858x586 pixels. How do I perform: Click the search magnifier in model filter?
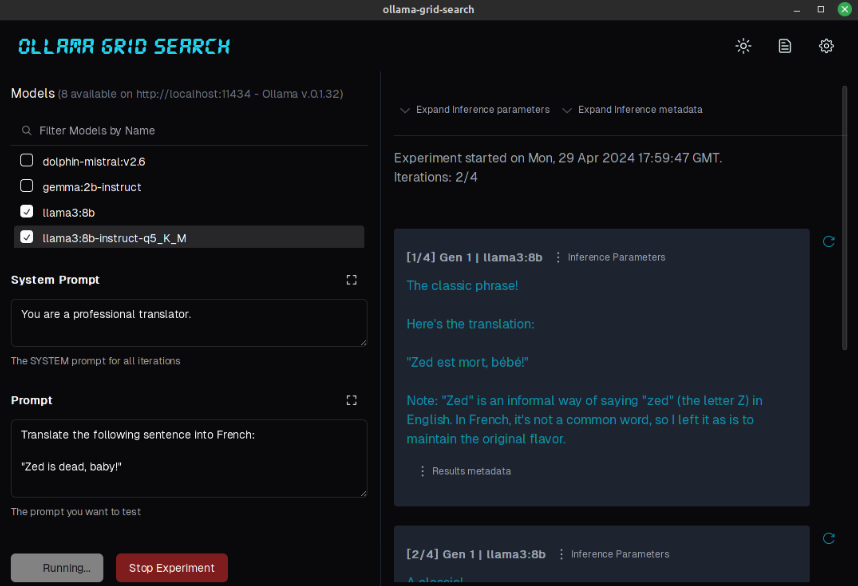[x=26, y=131]
